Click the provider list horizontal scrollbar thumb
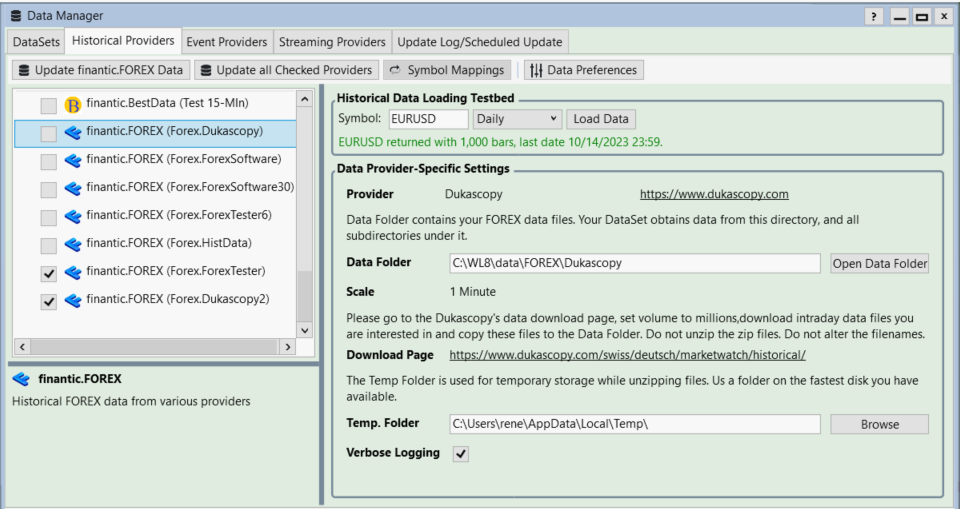This screenshot has width=960, height=509. 154,347
